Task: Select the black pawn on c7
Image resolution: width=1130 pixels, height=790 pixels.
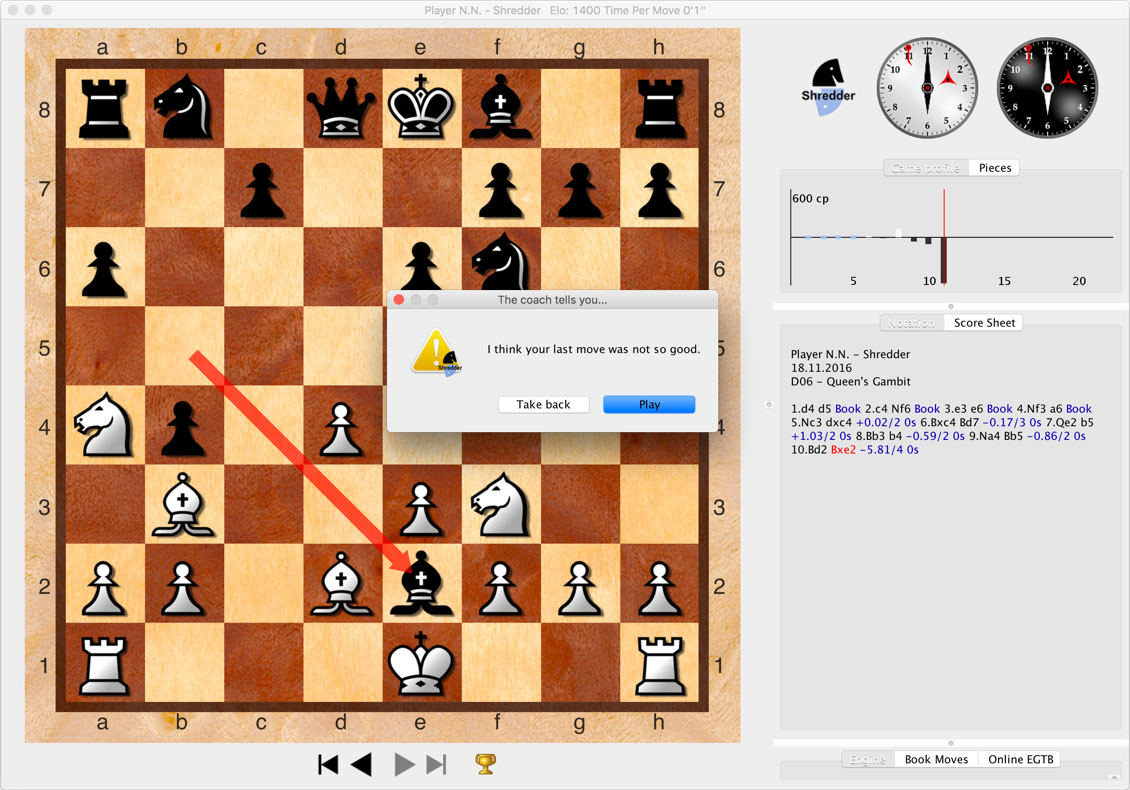Action: tap(262, 191)
